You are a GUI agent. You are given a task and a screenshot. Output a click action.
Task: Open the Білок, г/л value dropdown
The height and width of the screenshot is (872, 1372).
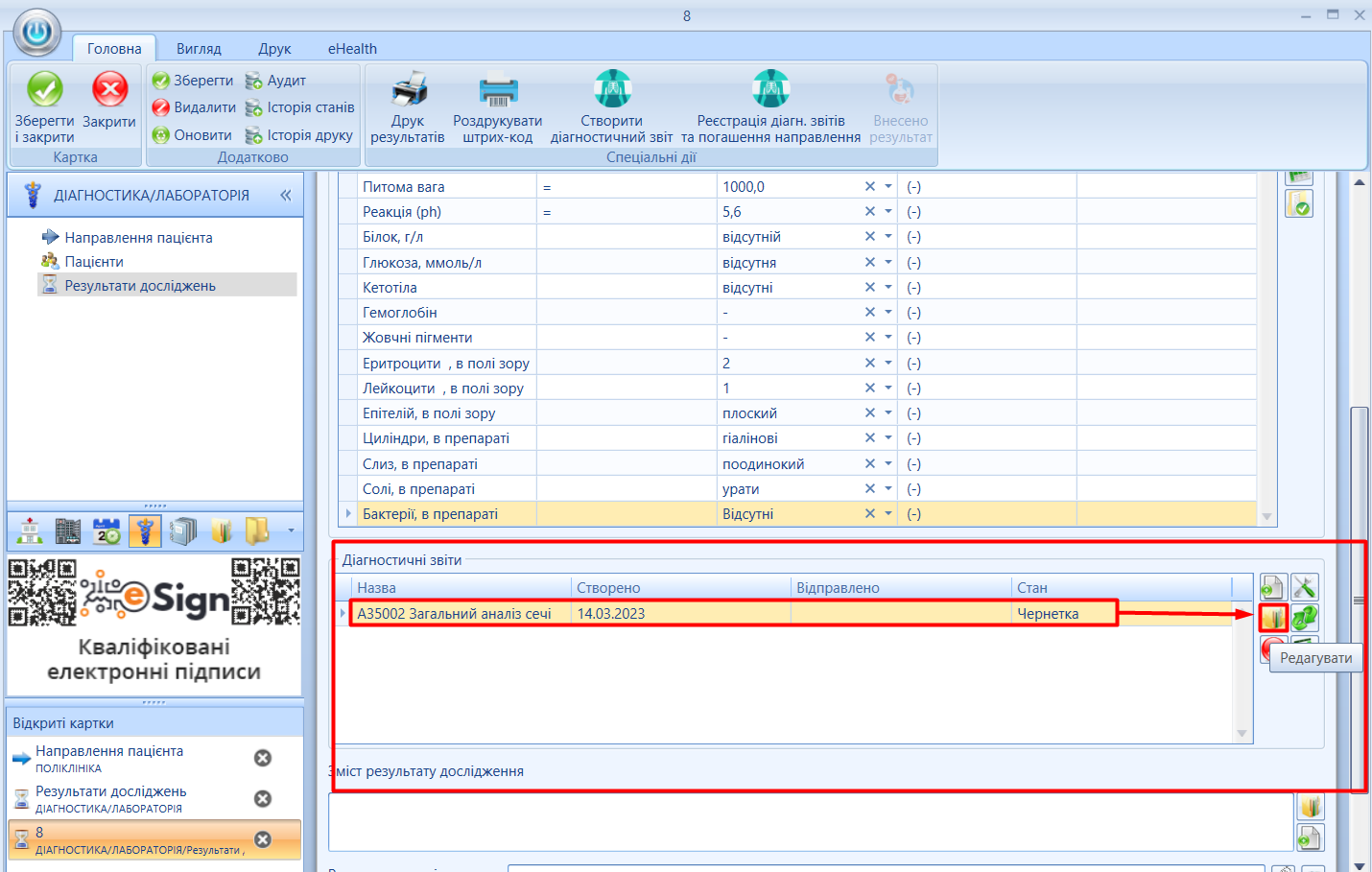point(888,237)
